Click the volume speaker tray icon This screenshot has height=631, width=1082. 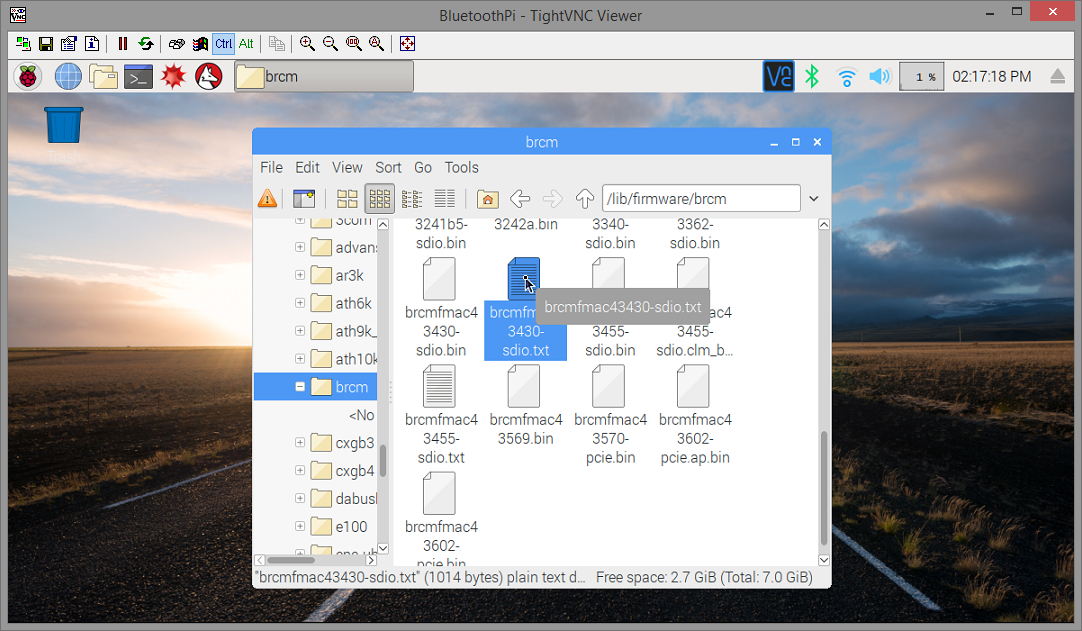[880, 77]
